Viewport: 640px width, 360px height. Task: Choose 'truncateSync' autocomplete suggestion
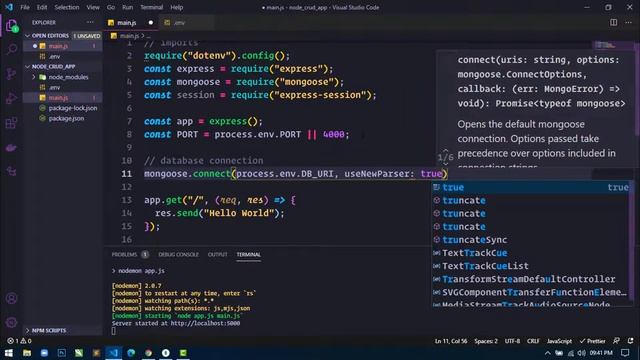[531, 240]
